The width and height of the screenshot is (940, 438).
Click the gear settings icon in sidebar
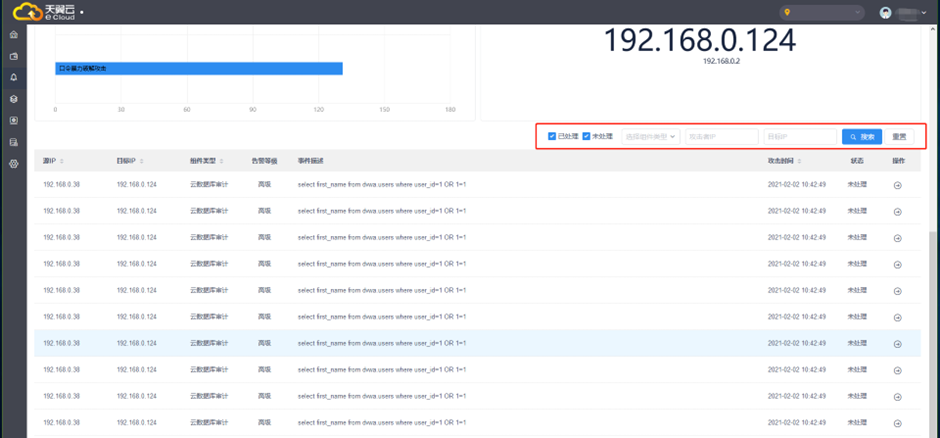13,163
